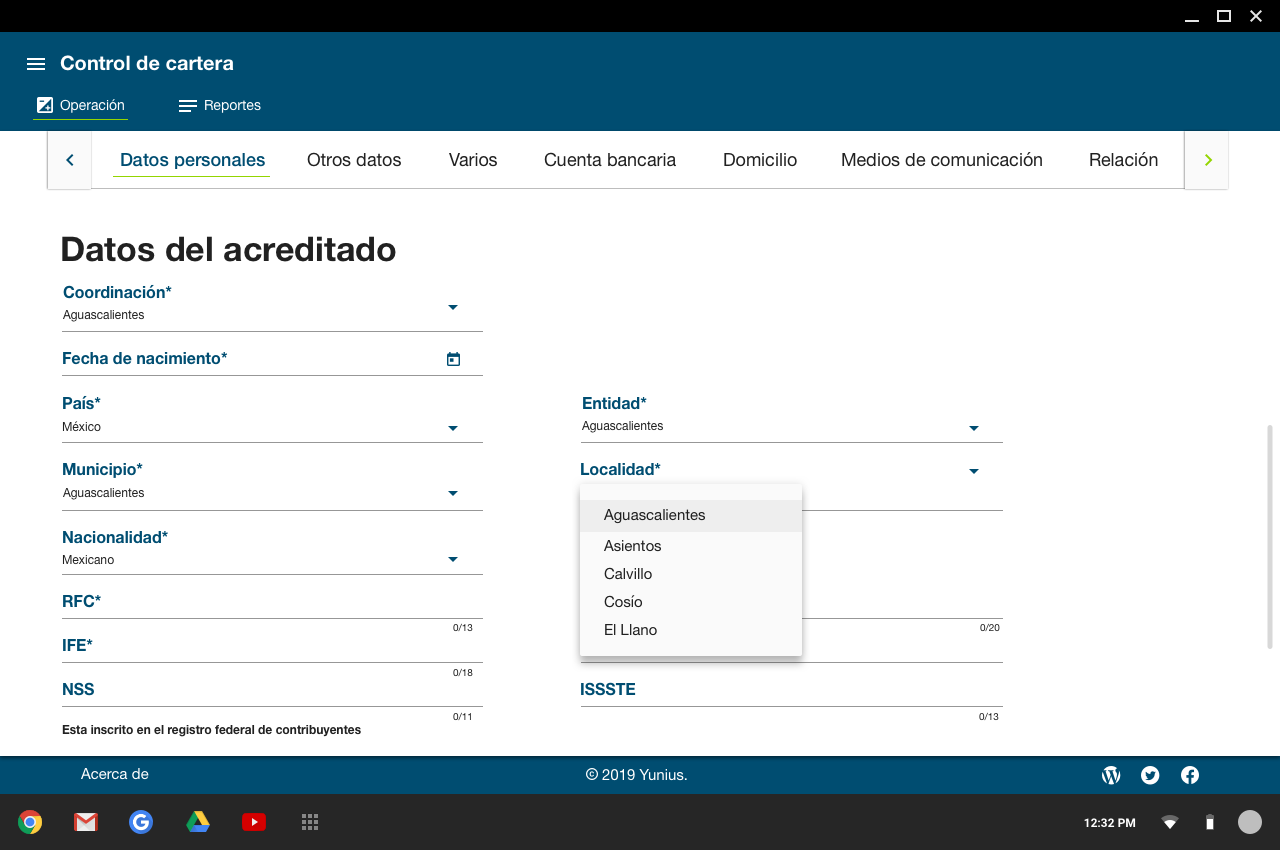Expand the Entidad dropdown
This screenshot has height=850, width=1280.
tap(973, 428)
